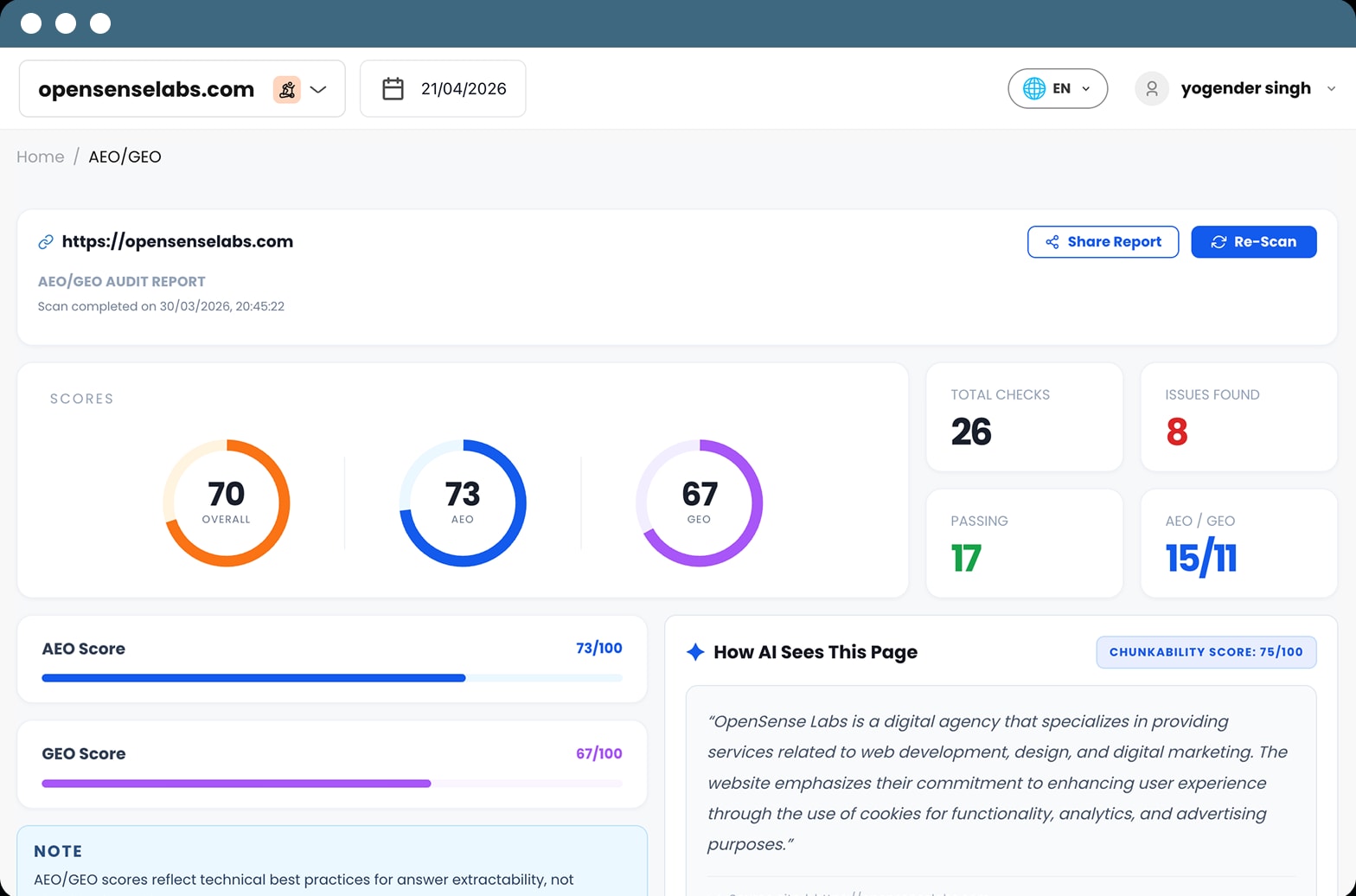The height and width of the screenshot is (896, 1356).
Task: Click the globe language icon
Action: pyautogui.click(x=1033, y=88)
